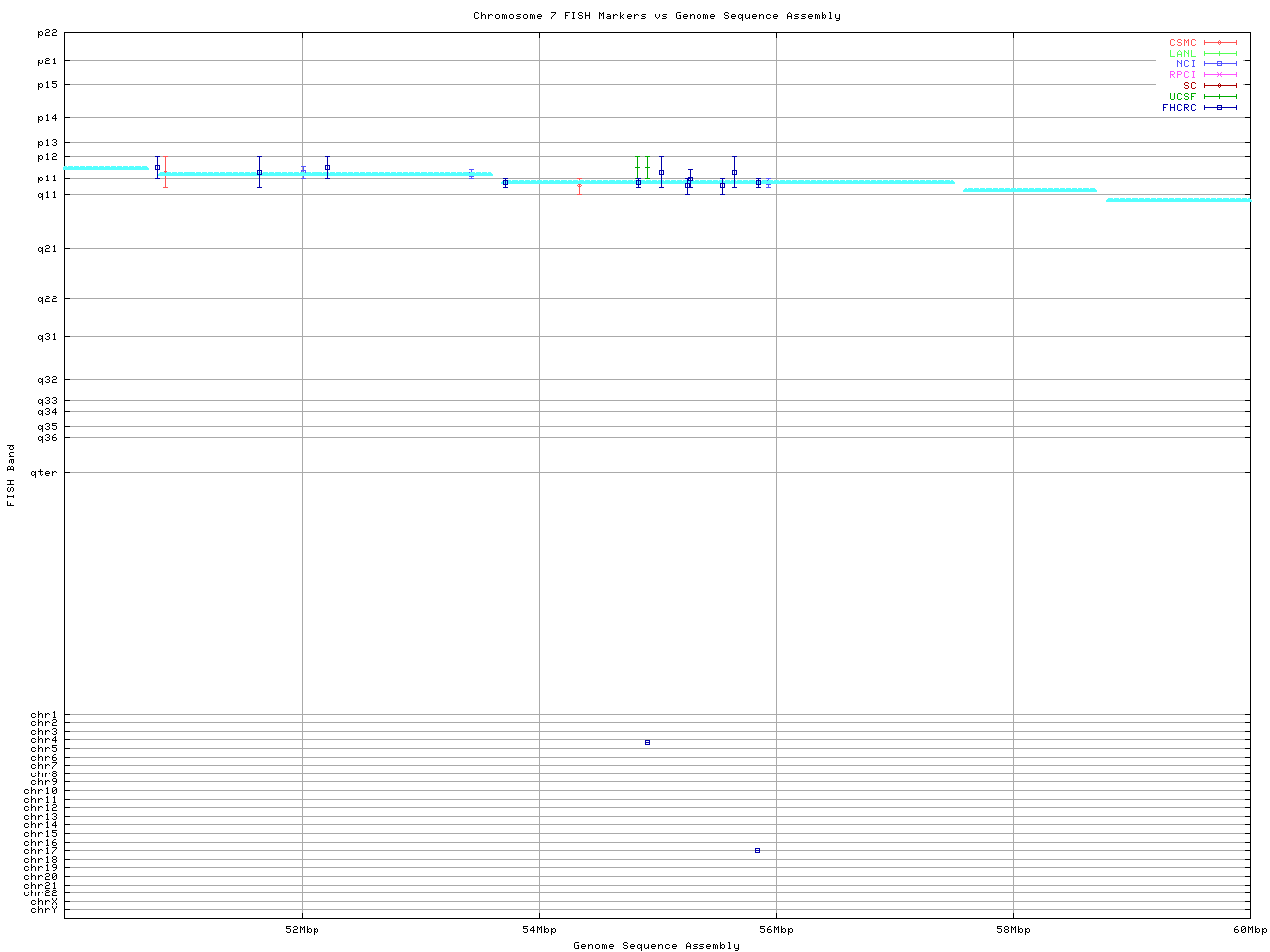The height and width of the screenshot is (952, 1270).
Task: Click the chrY label on the y-axis
Action: 44,909
